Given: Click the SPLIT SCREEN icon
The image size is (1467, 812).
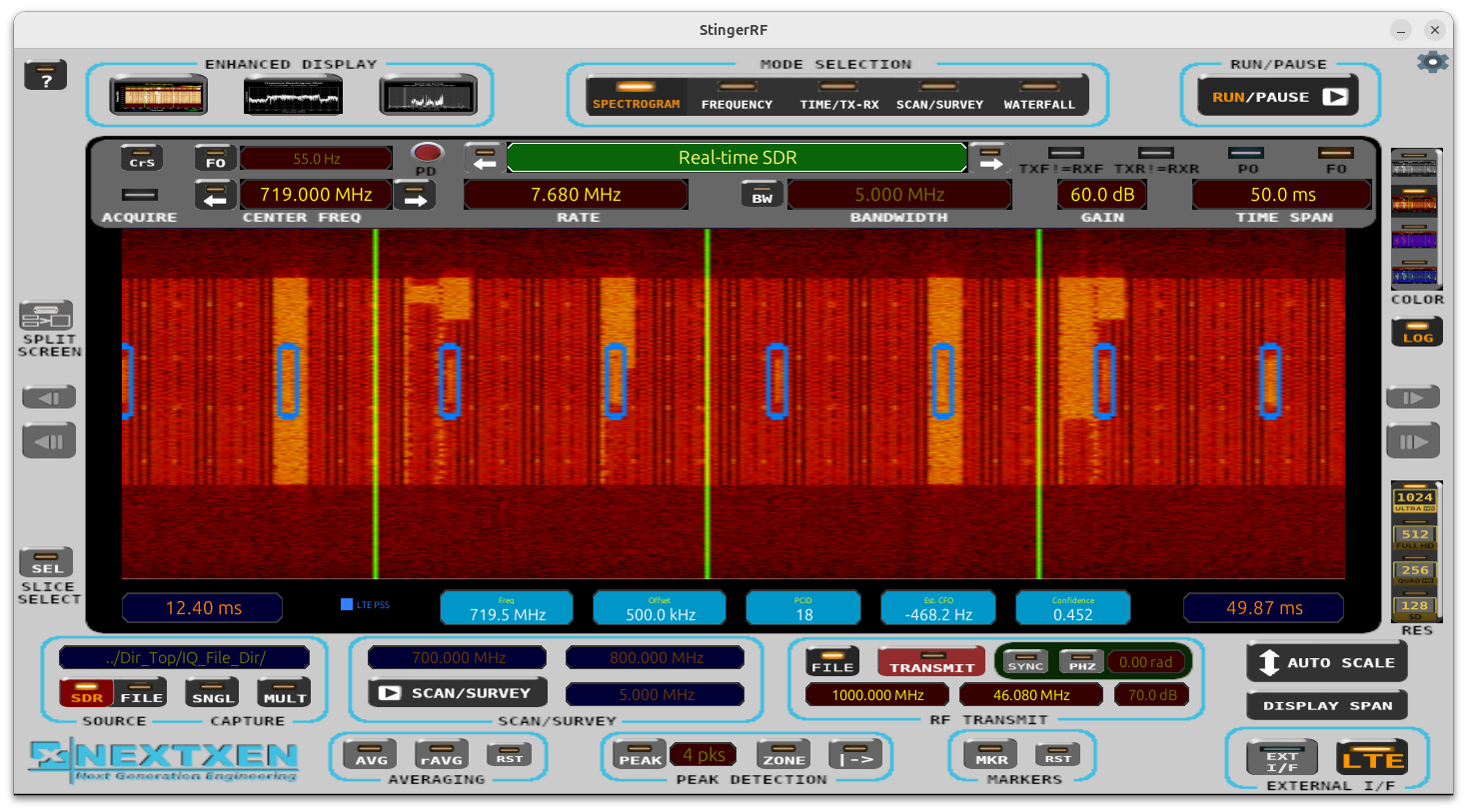Looking at the screenshot, I should pos(47,316).
